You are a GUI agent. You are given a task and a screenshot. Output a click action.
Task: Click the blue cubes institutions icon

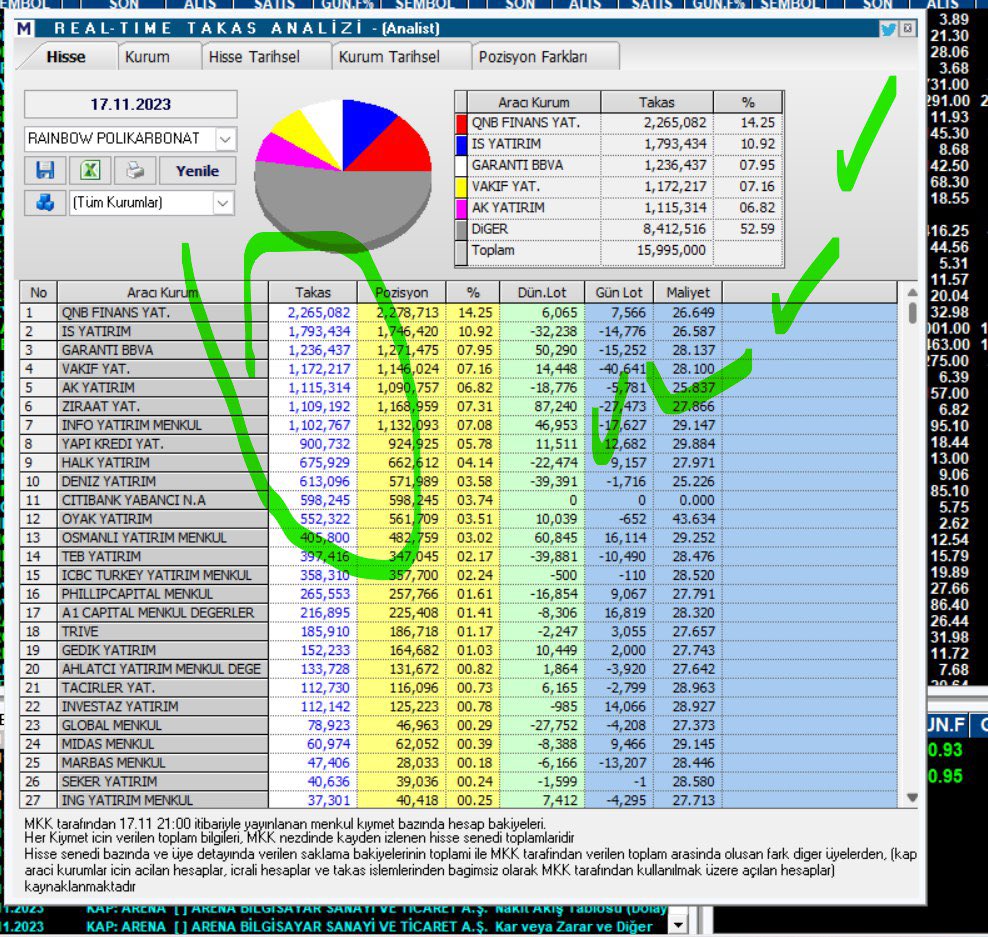click(x=45, y=203)
